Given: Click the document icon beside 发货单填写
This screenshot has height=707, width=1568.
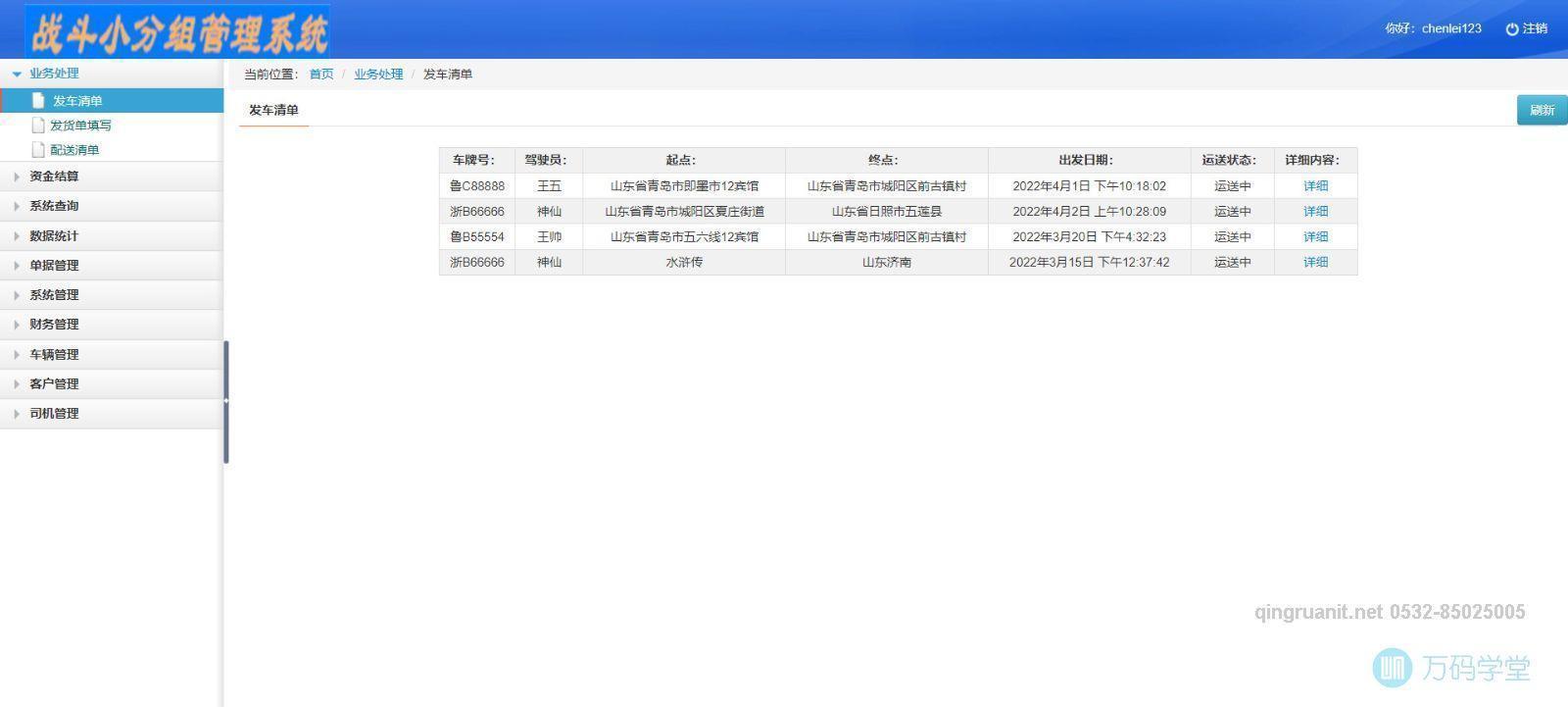Looking at the screenshot, I should point(38,125).
